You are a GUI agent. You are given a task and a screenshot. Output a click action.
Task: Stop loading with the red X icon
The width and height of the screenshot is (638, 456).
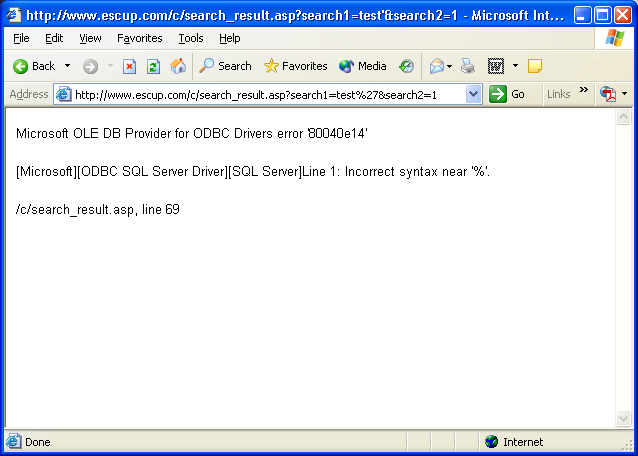point(129,66)
